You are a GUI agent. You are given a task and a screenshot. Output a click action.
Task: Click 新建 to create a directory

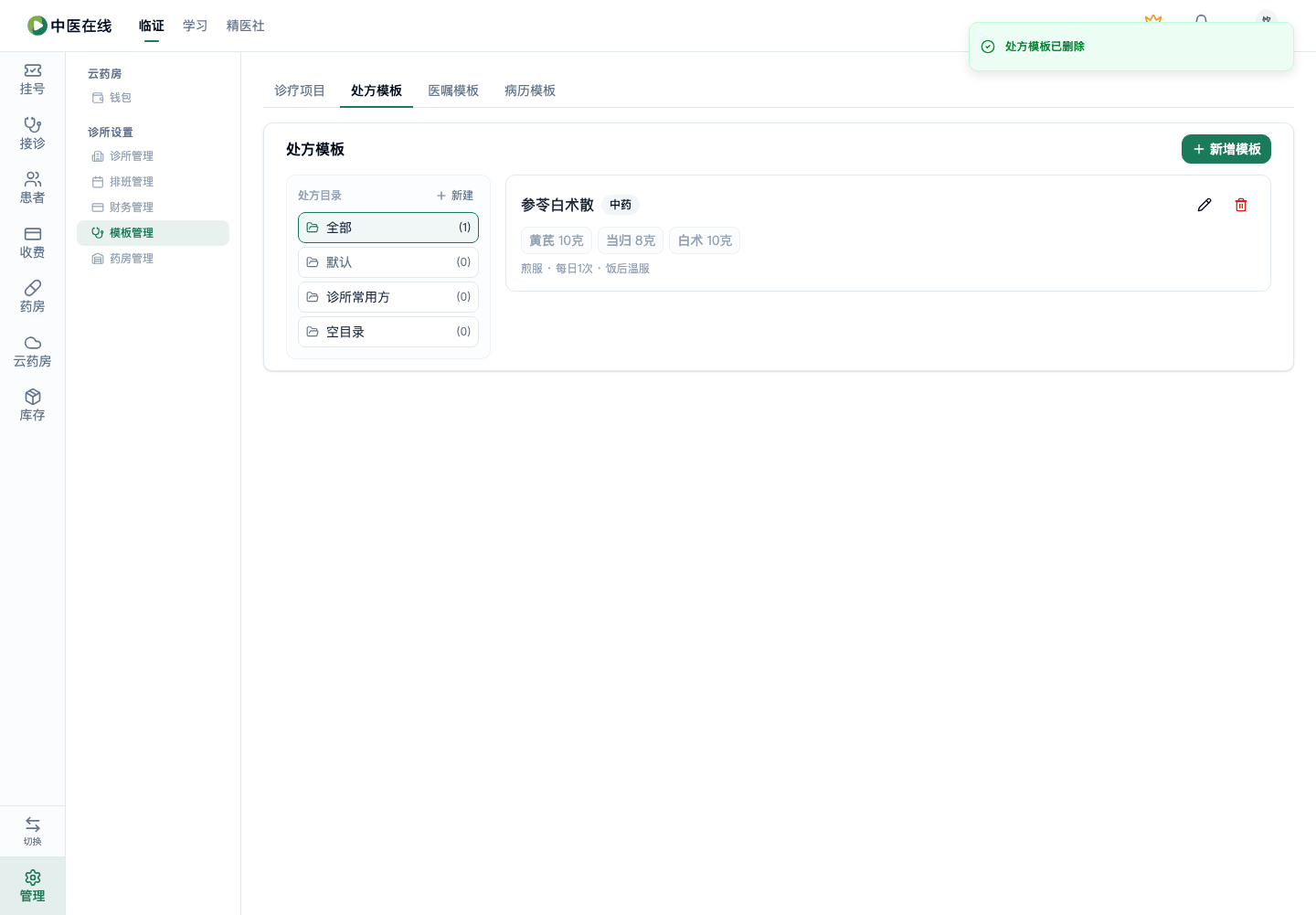point(455,196)
